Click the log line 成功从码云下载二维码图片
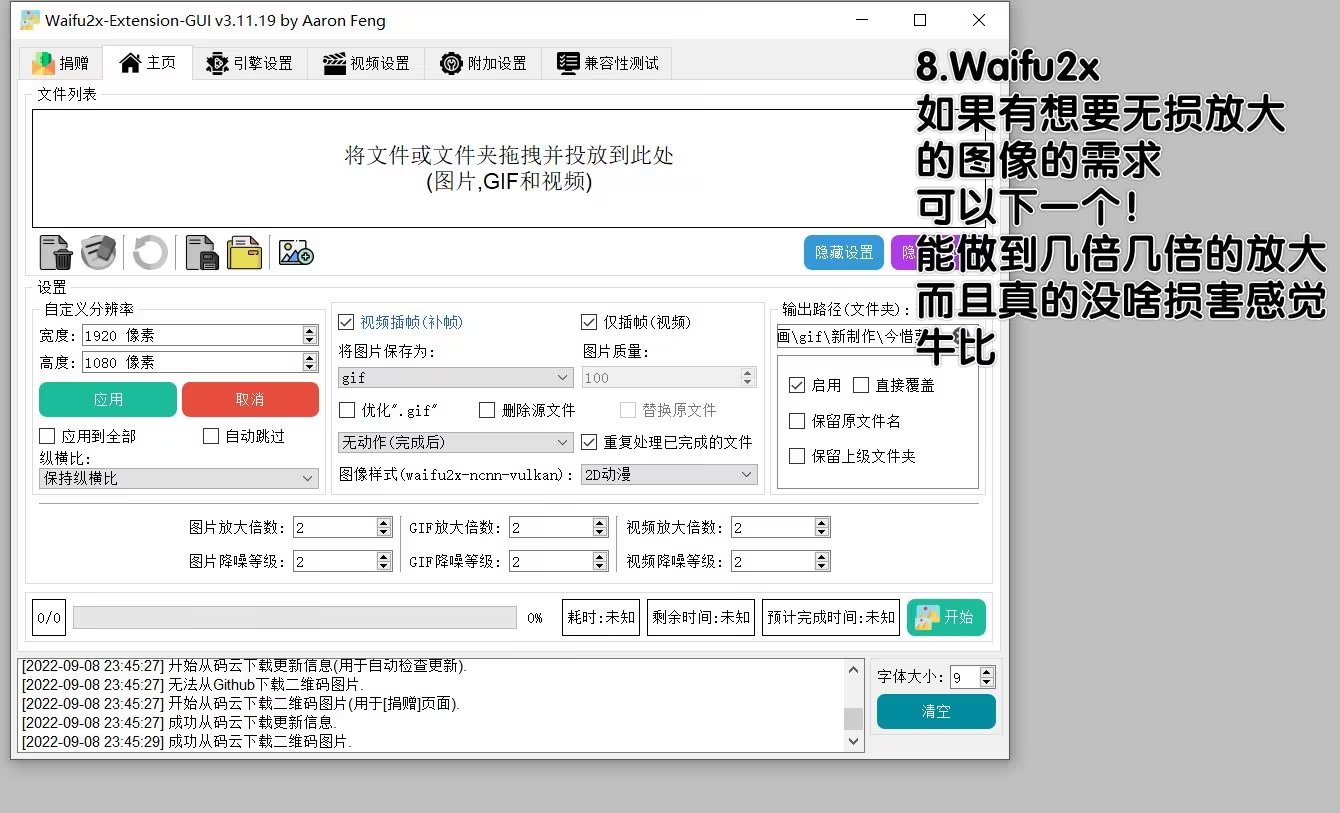 click(x=187, y=741)
